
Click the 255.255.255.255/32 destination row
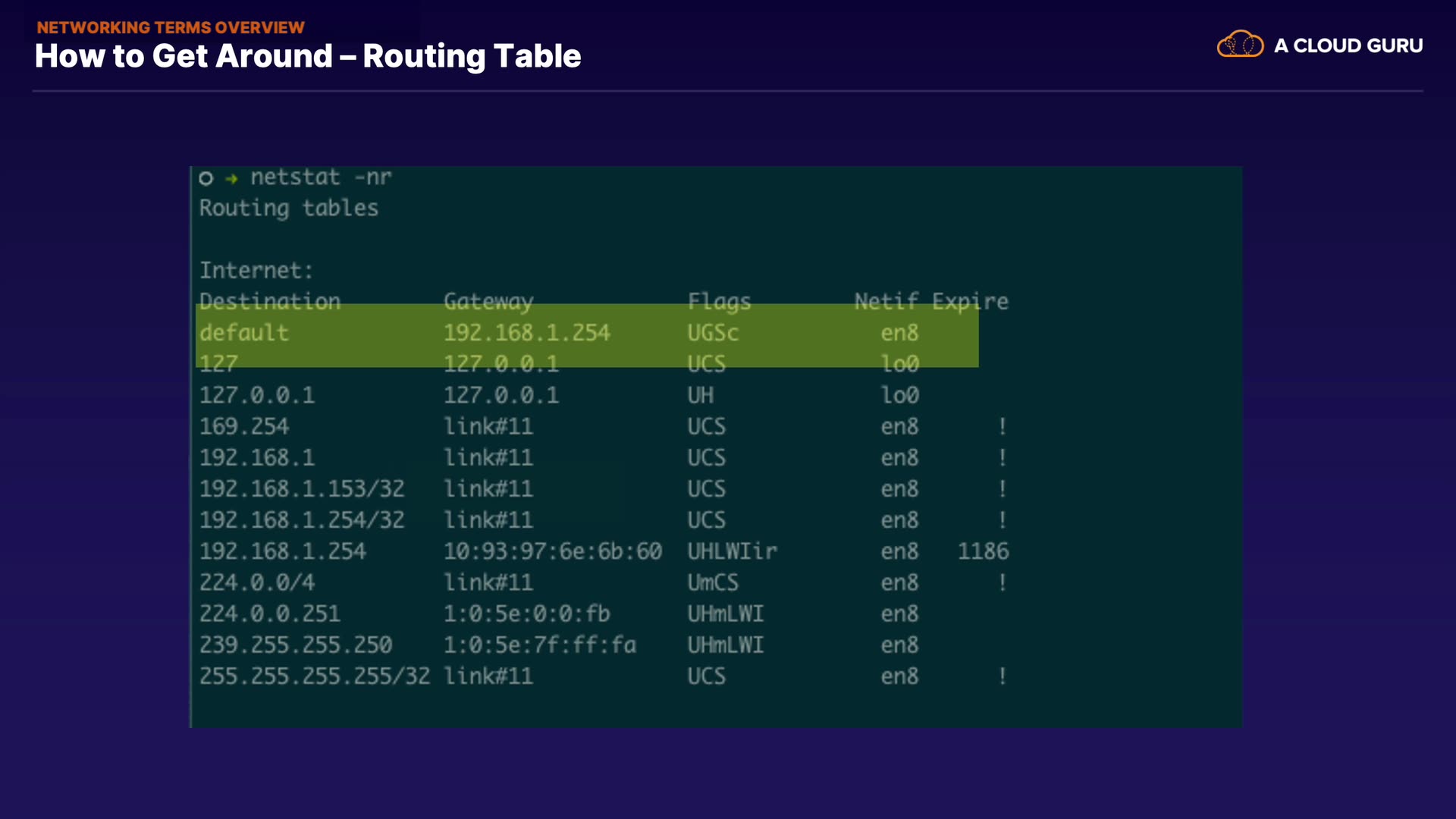[x=314, y=676]
